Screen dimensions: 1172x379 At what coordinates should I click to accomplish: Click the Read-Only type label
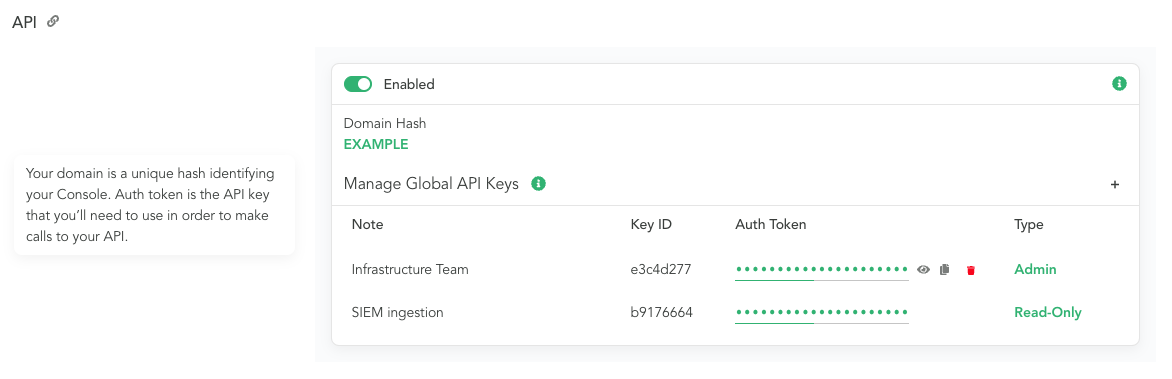coord(1048,312)
